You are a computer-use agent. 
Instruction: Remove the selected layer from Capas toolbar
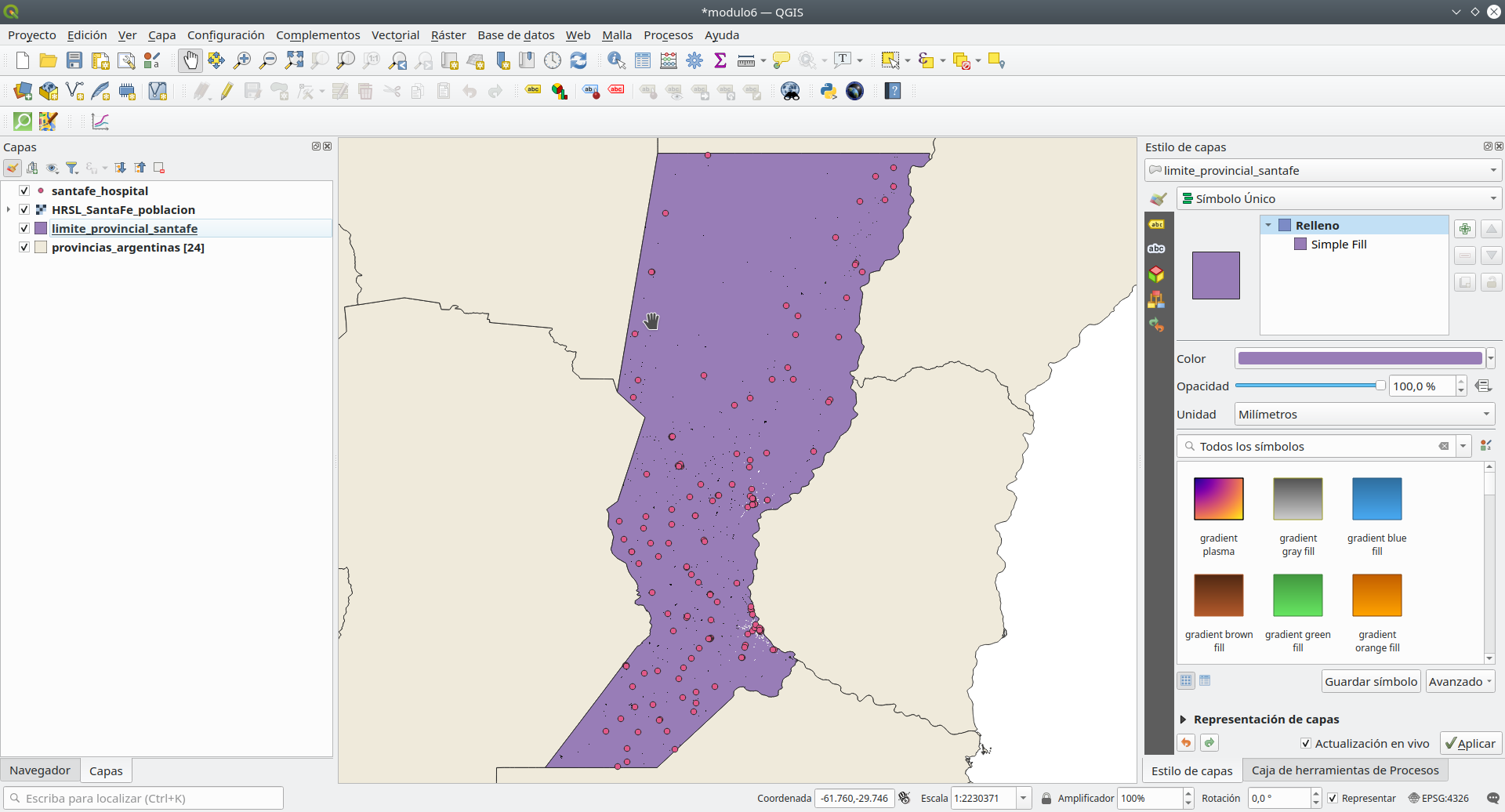(x=159, y=168)
